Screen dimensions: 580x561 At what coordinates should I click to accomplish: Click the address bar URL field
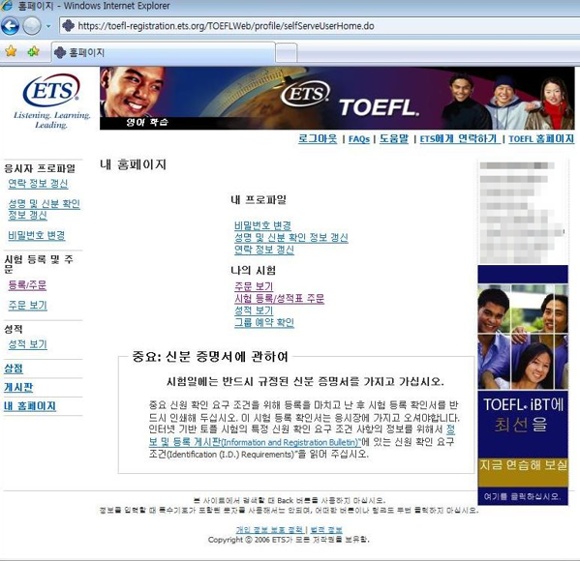[x=320, y=26]
